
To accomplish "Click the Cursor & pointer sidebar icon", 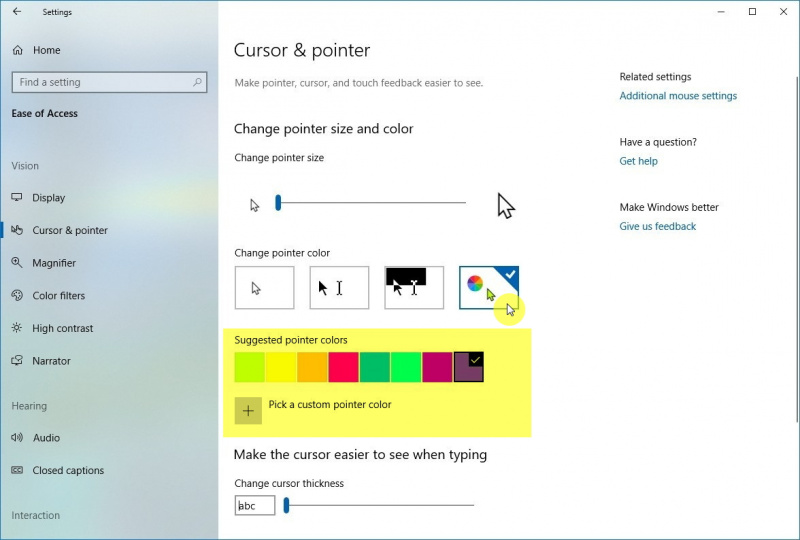I will tap(17, 230).
